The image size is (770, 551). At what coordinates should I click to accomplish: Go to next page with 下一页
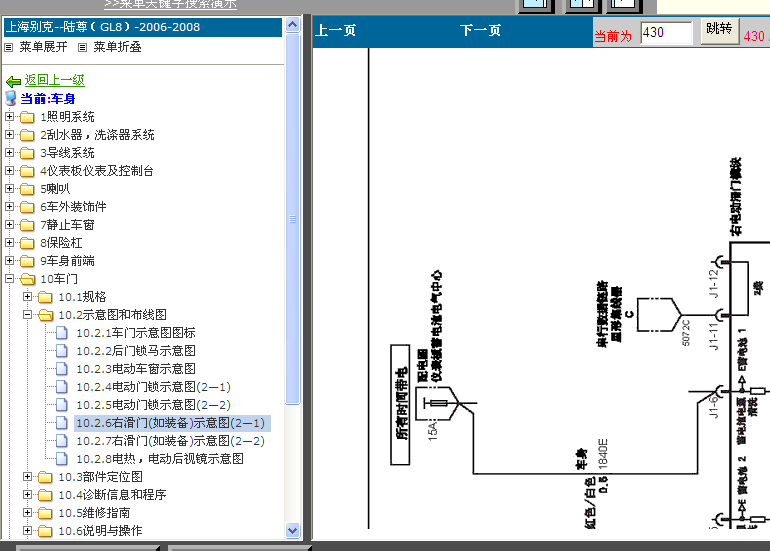click(480, 30)
